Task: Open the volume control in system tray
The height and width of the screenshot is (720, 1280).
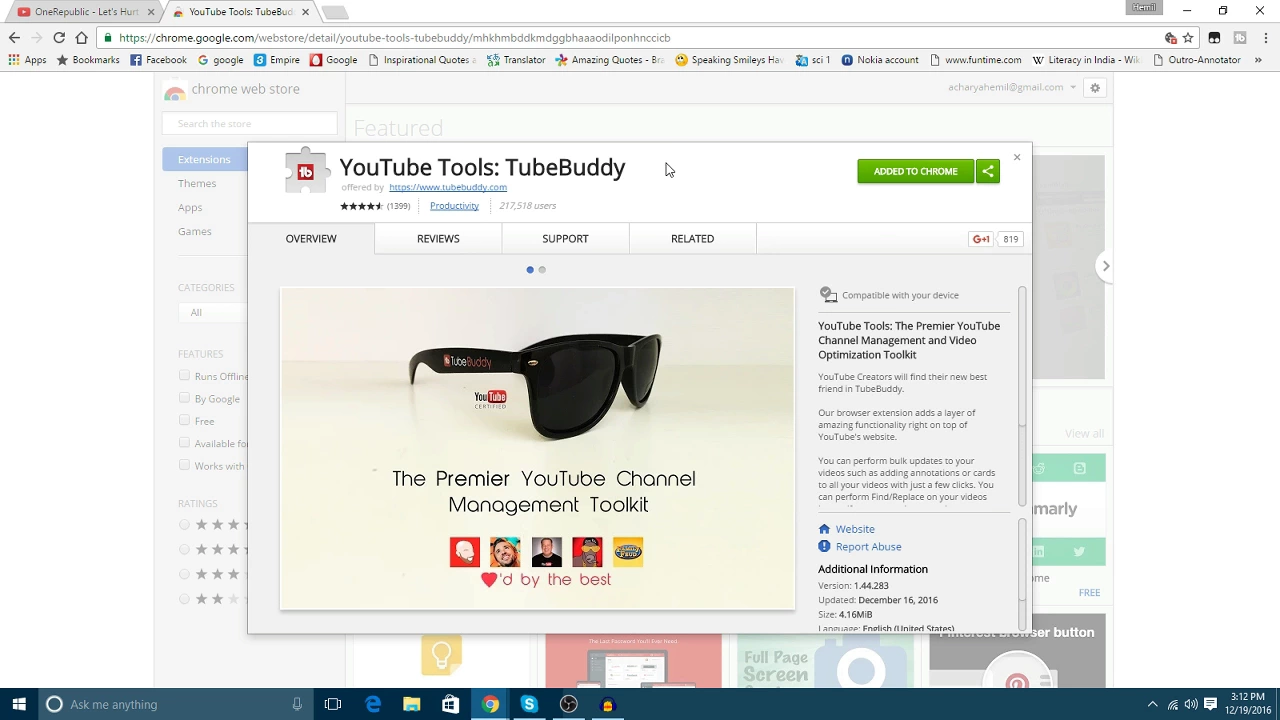Action: pyautogui.click(x=1191, y=704)
